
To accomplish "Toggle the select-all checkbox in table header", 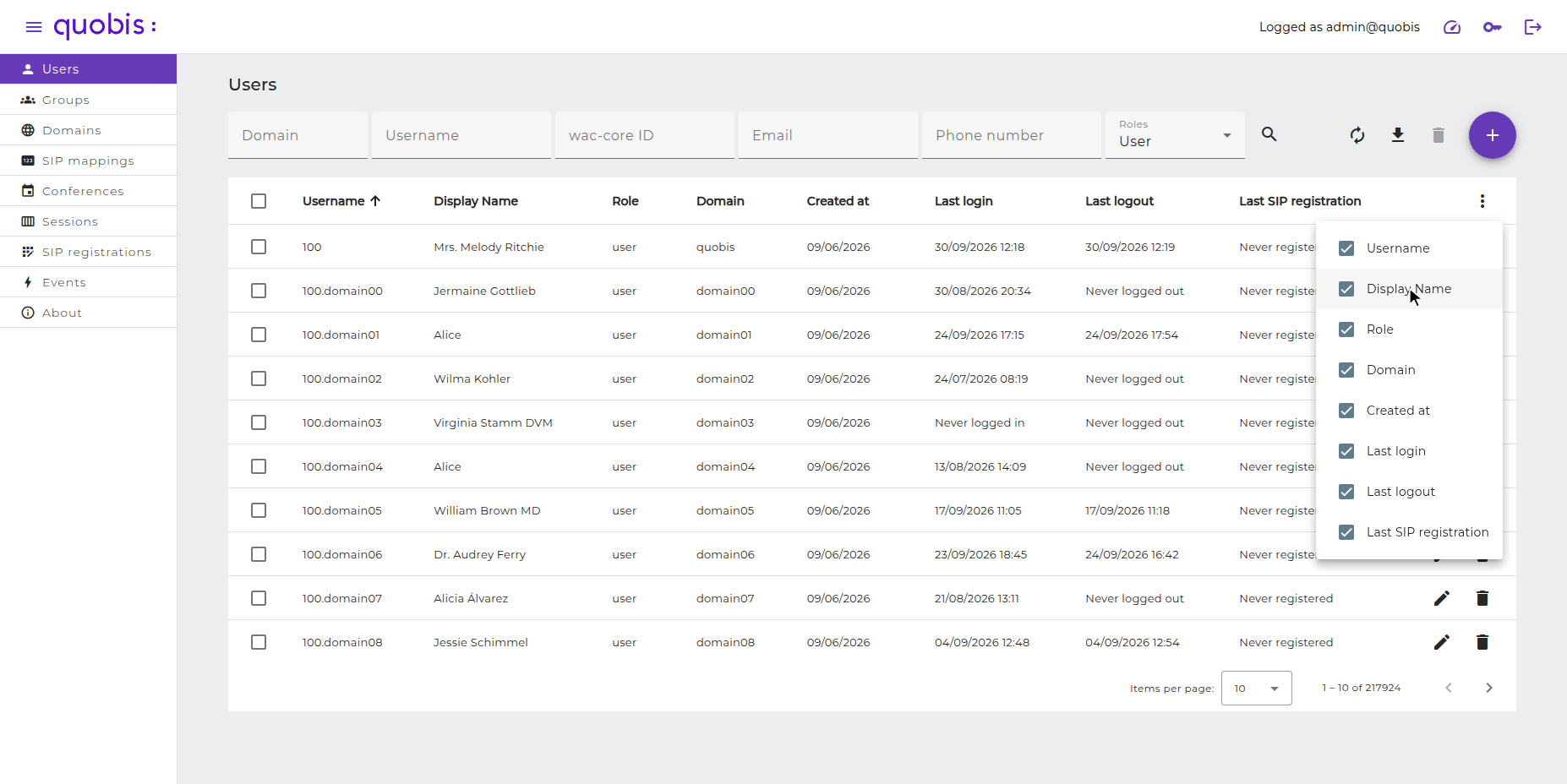I will click(259, 201).
